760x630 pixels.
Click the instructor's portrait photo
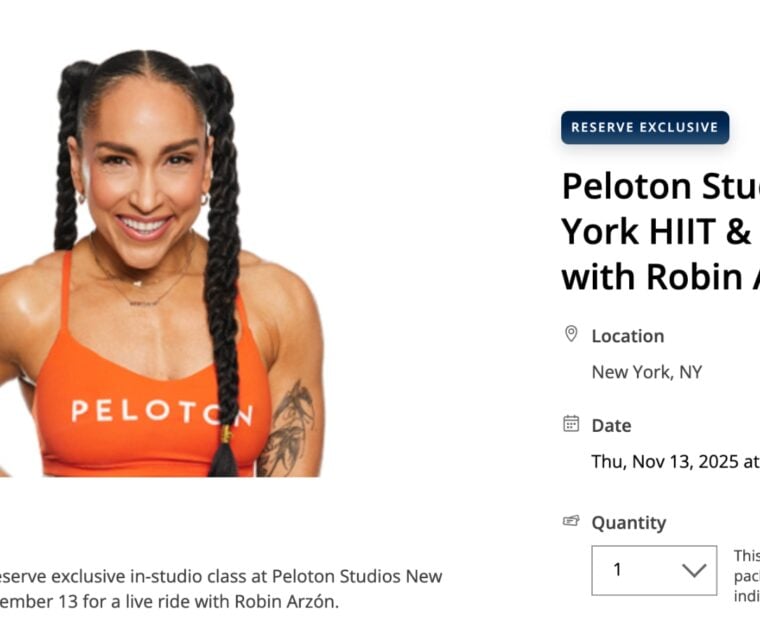click(161, 263)
